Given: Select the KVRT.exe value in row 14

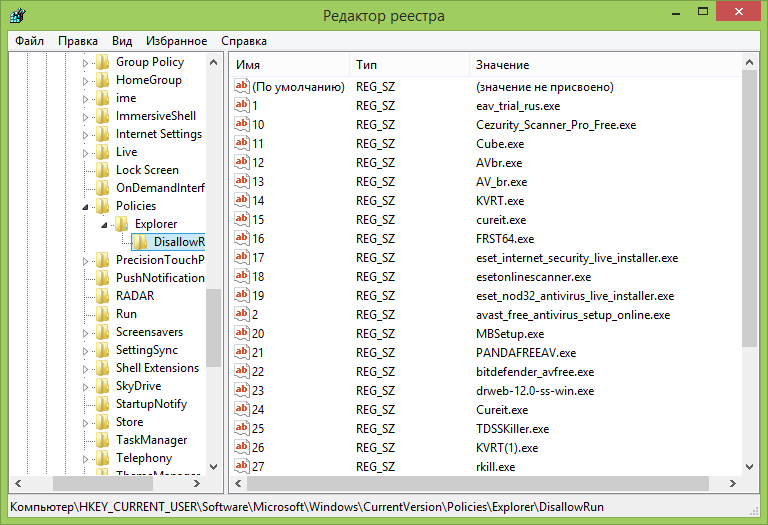Looking at the screenshot, I should coord(500,201).
